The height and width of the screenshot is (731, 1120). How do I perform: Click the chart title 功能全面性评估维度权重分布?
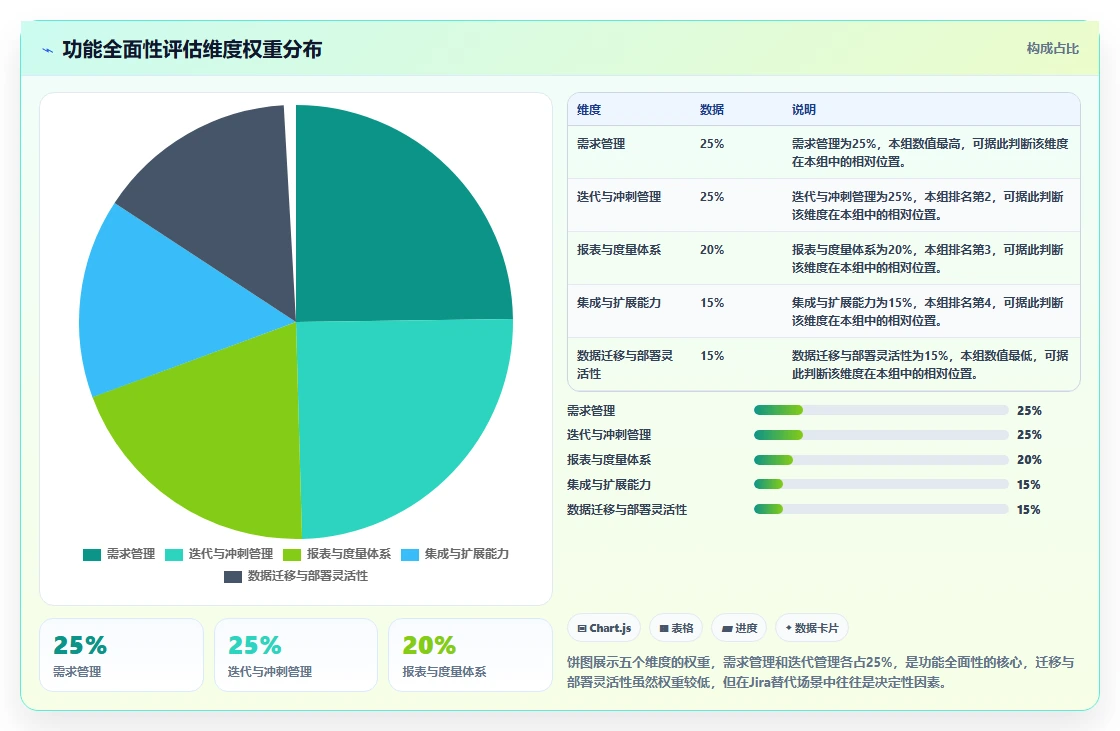tap(192, 49)
